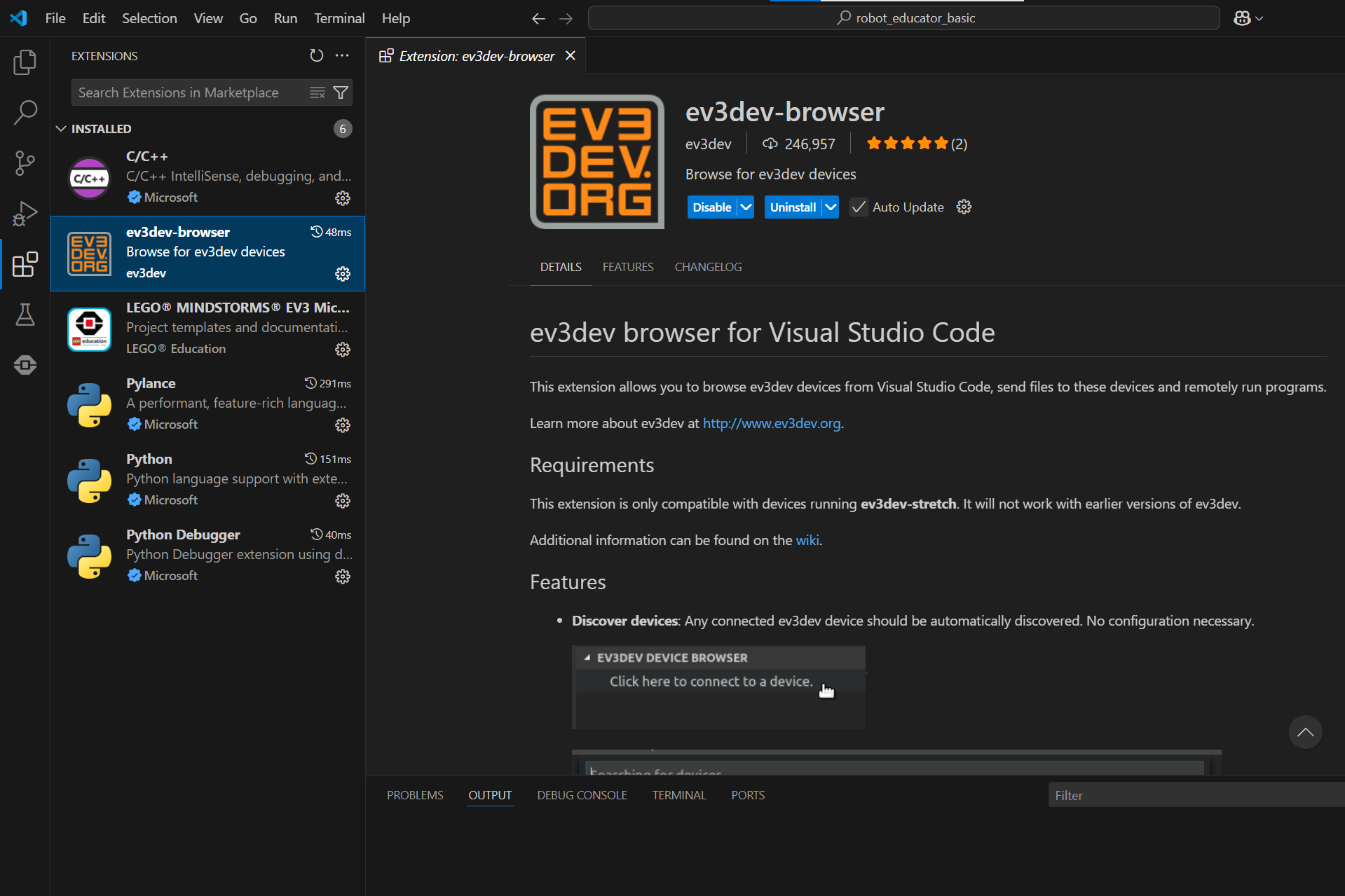Viewport: 1345px width, 896px height.
Task: Open the Testing flask view
Action: pyautogui.click(x=25, y=315)
